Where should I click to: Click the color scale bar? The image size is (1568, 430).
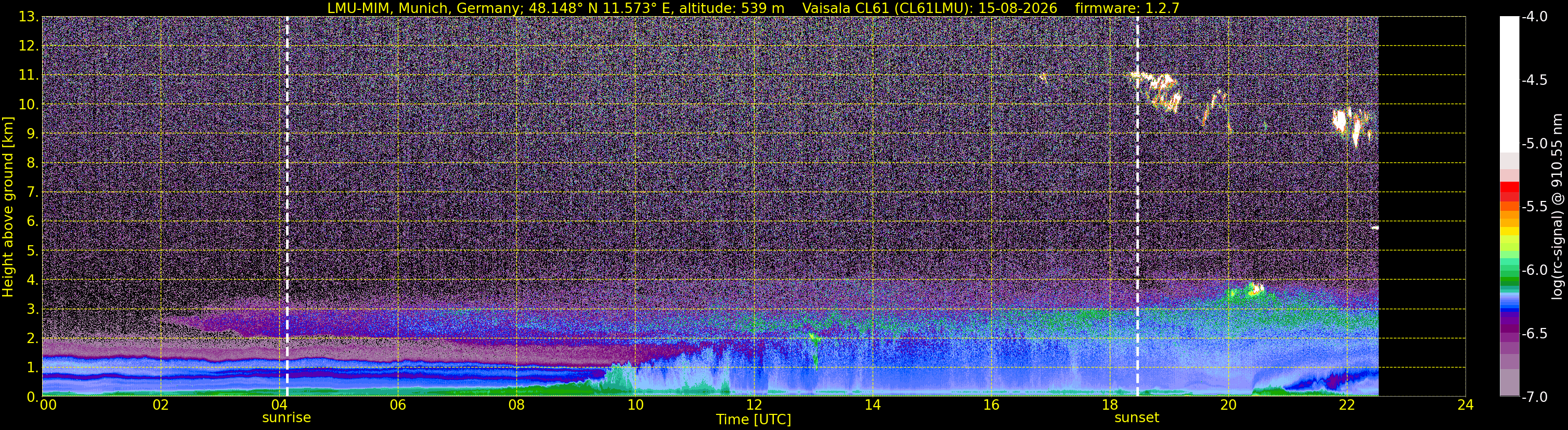pyautogui.click(x=1509, y=207)
